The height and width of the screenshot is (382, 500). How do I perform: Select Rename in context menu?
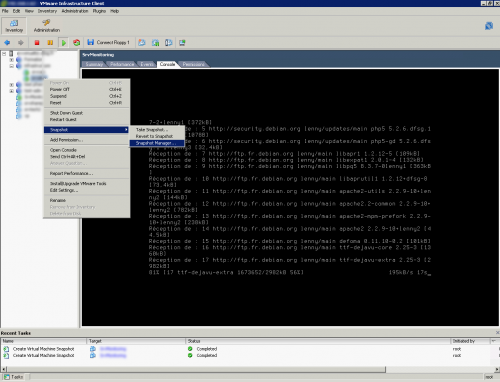pos(87,200)
